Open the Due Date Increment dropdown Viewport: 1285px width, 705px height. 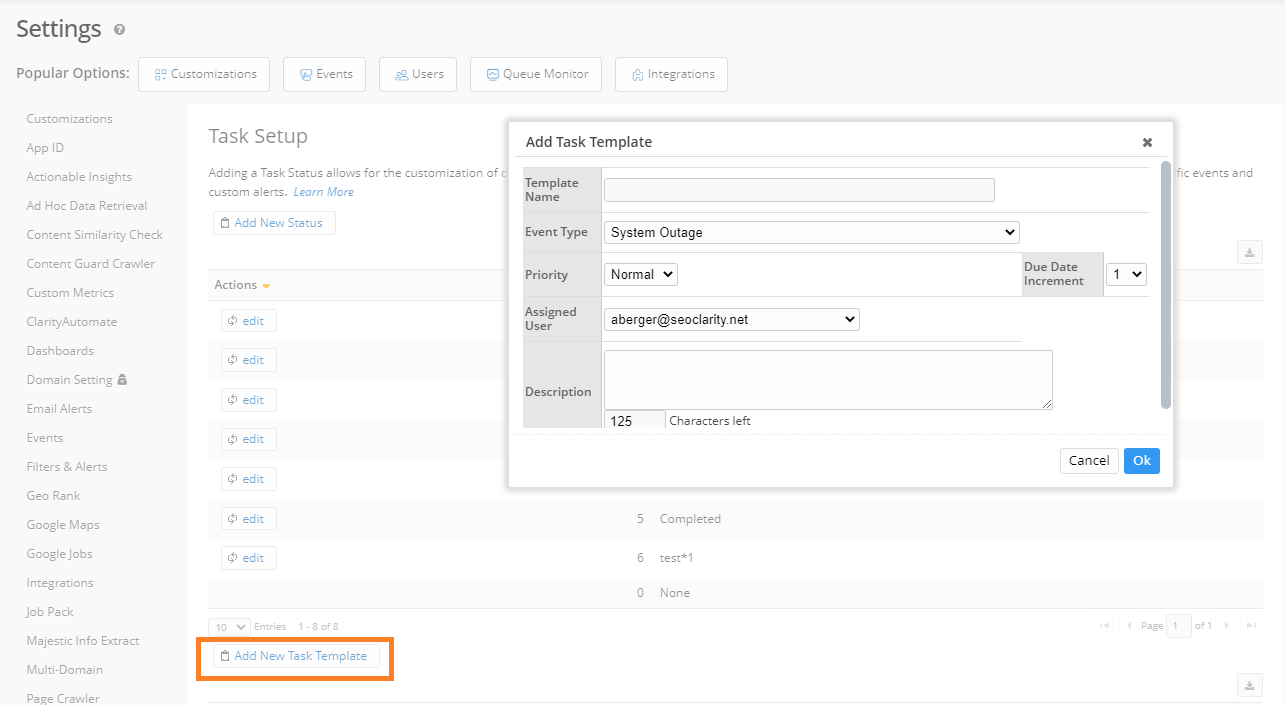[1126, 274]
